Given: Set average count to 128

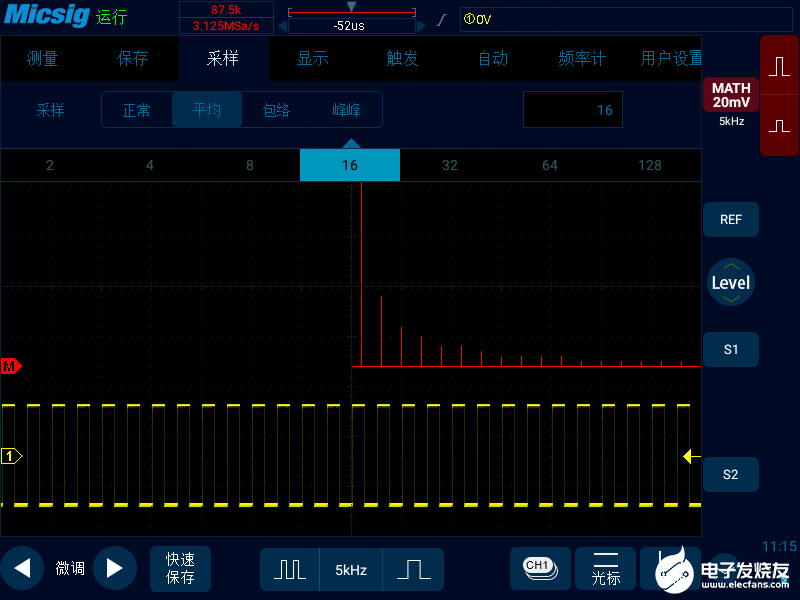Looking at the screenshot, I should point(650,165).
